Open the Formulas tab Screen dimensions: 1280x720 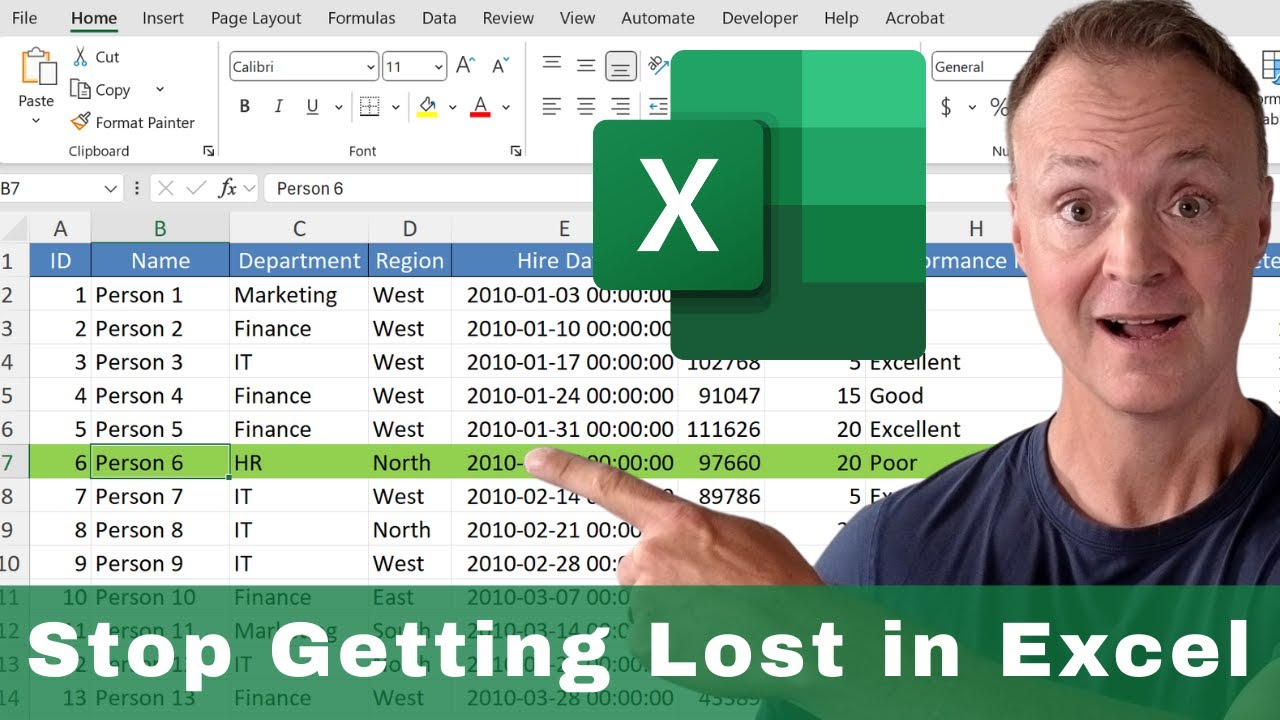coord(361,18)
